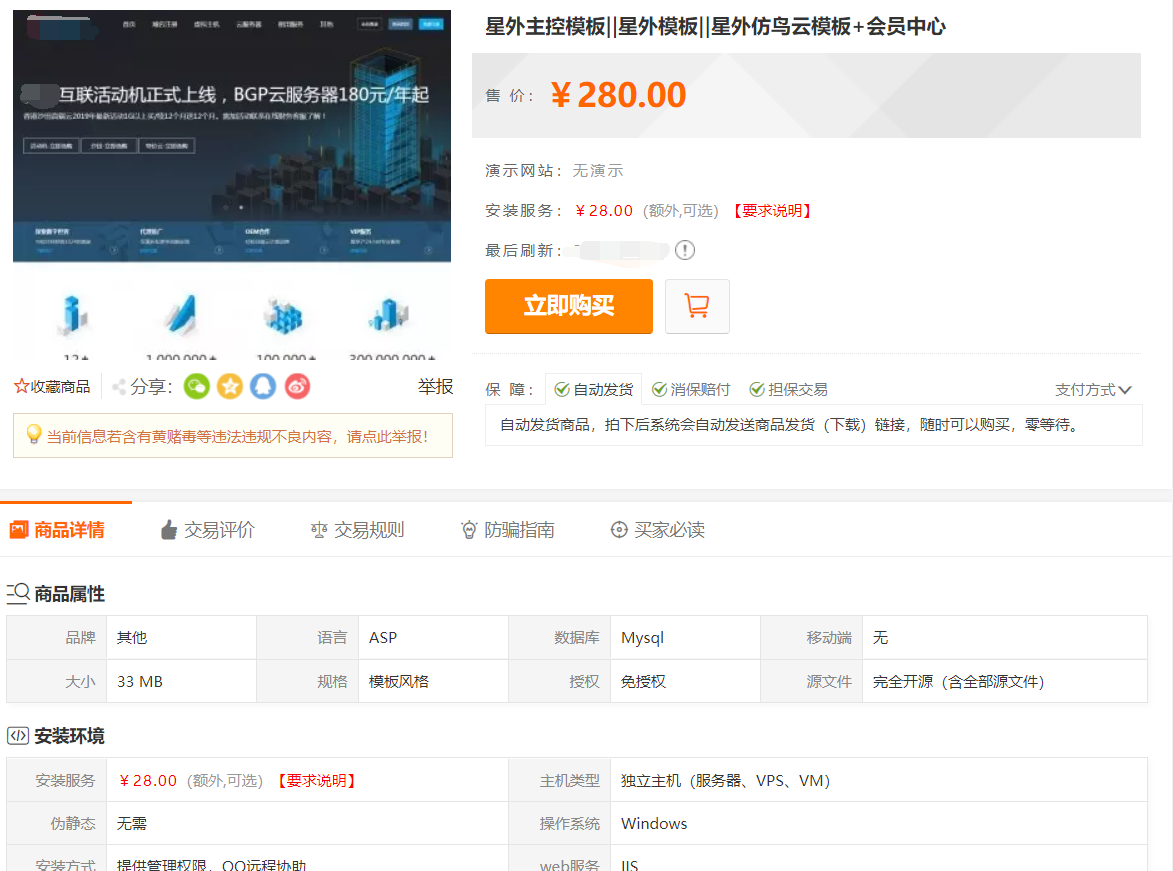Open the 交易评价 tab

[208, 530]
